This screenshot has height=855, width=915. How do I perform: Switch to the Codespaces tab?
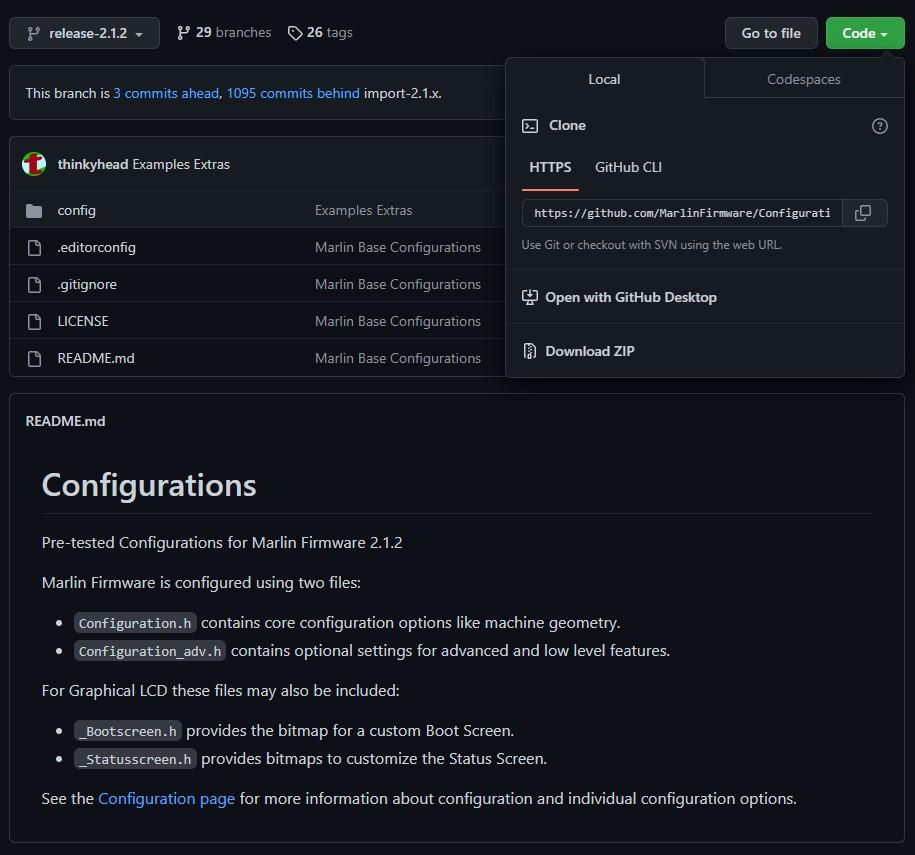804,79
